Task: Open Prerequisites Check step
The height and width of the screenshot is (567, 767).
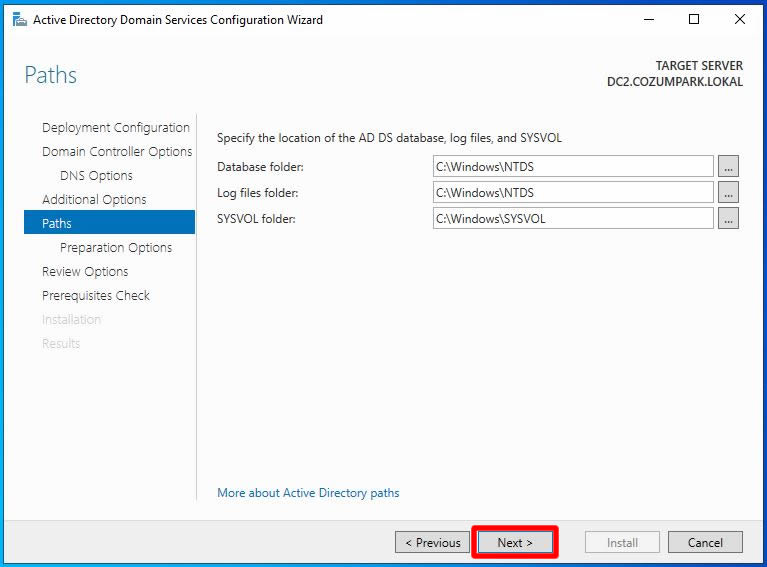Action: click(x=96, y=296)
